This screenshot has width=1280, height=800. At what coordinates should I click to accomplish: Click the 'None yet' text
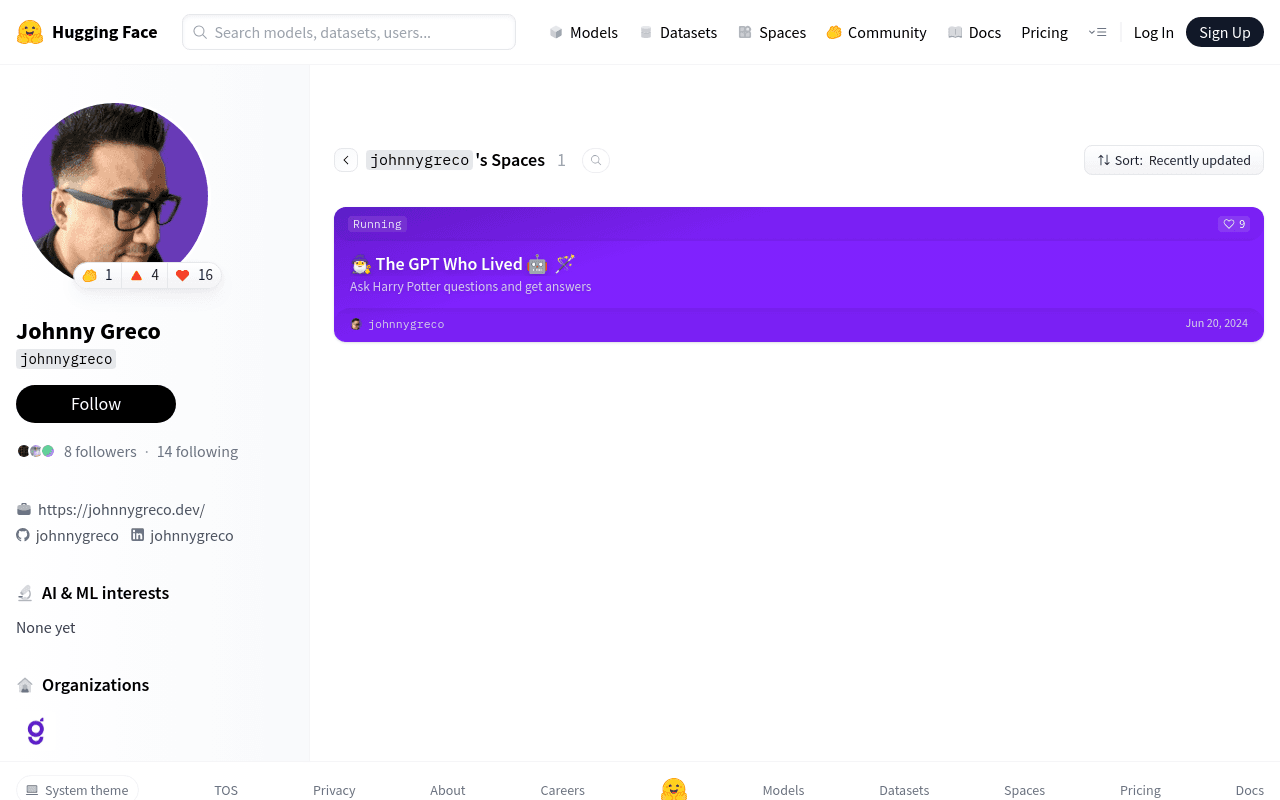(46, 628)
